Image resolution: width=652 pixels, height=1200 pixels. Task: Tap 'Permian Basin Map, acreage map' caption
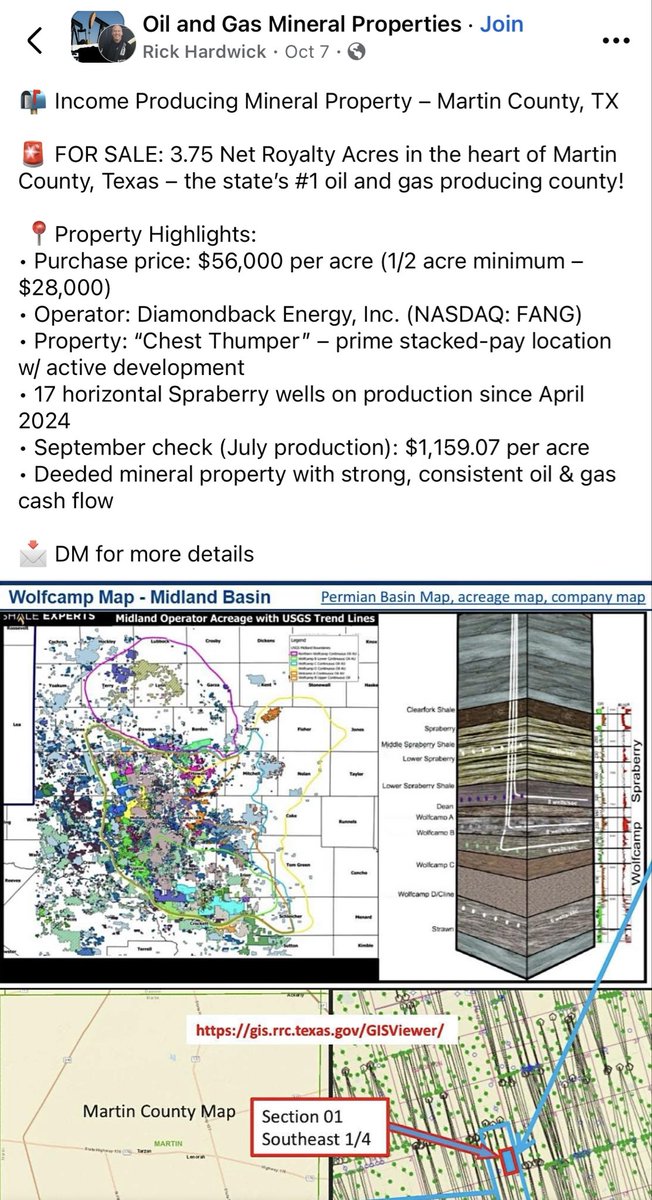(x=483, y=597)
